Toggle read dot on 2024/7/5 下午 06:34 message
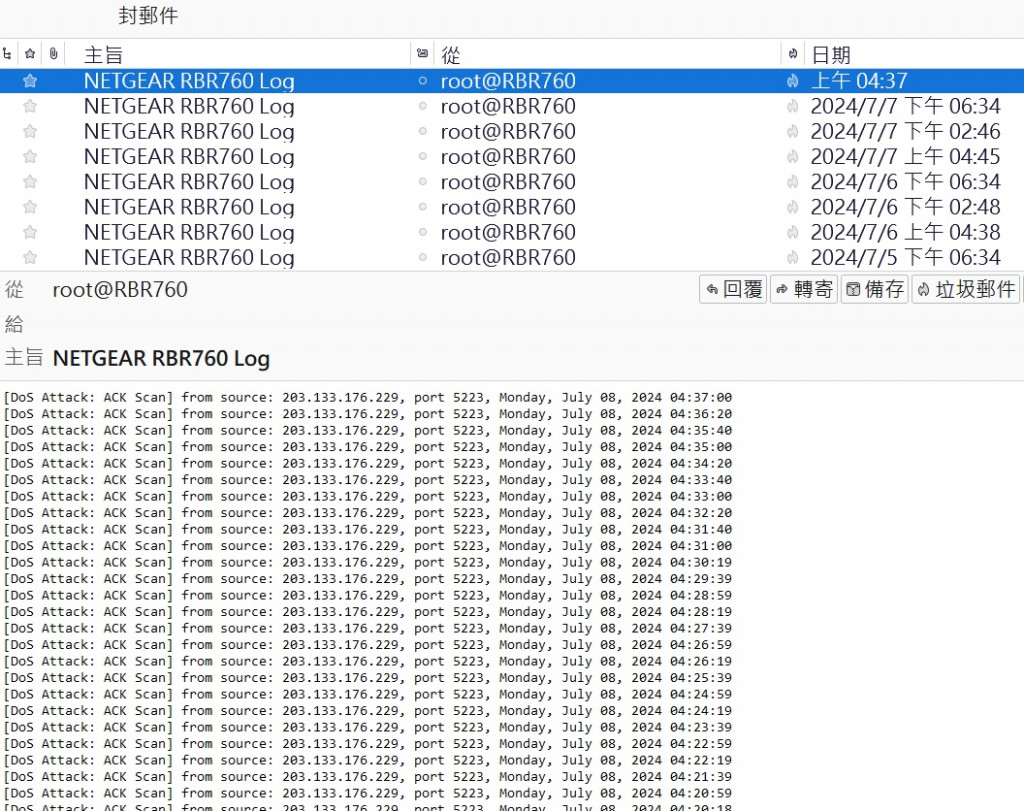1024x811 pixels. [423, 257]
